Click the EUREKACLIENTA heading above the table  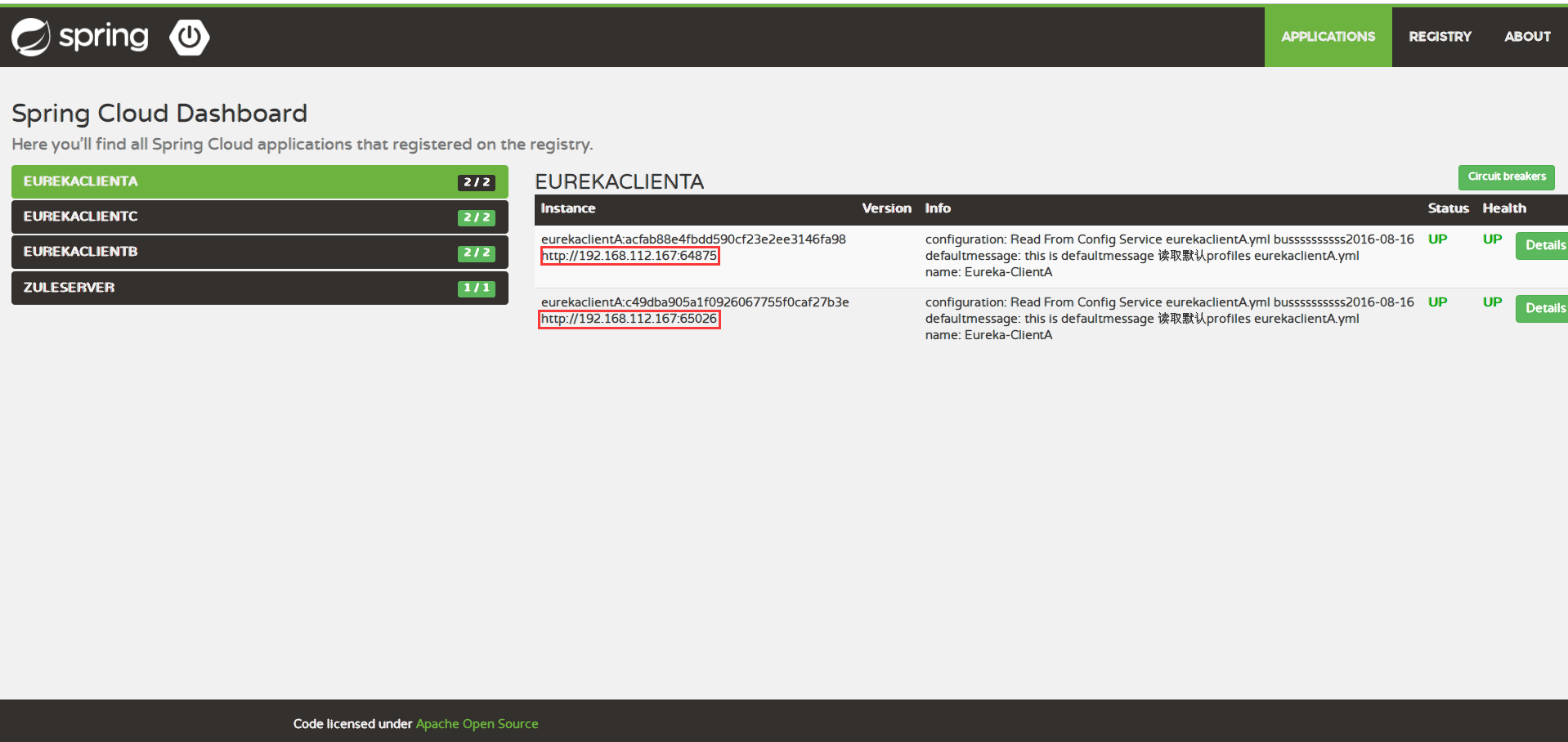[x=619, y=181]
